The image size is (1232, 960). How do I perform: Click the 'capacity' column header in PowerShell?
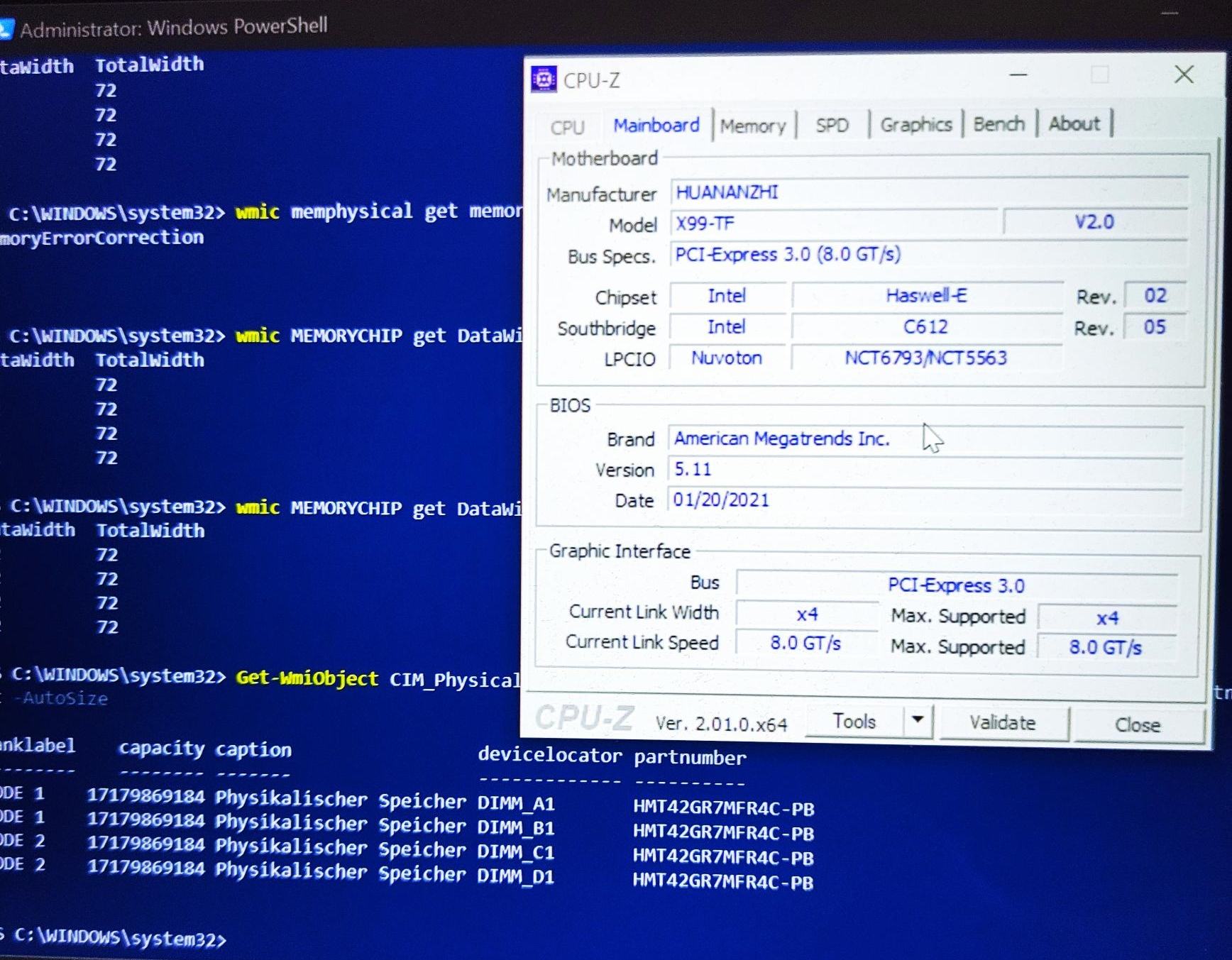[162, 749]
